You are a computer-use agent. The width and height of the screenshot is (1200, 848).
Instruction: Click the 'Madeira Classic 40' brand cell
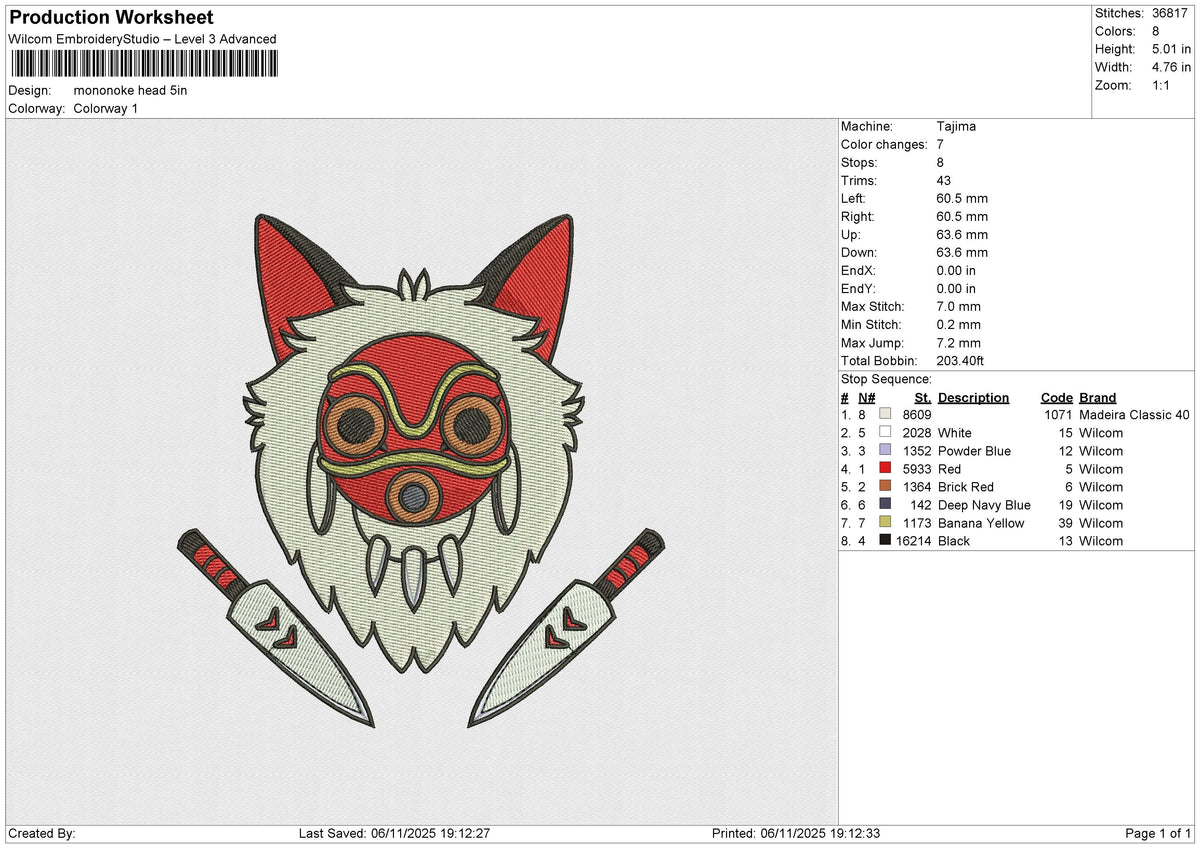click(1135, 415)
